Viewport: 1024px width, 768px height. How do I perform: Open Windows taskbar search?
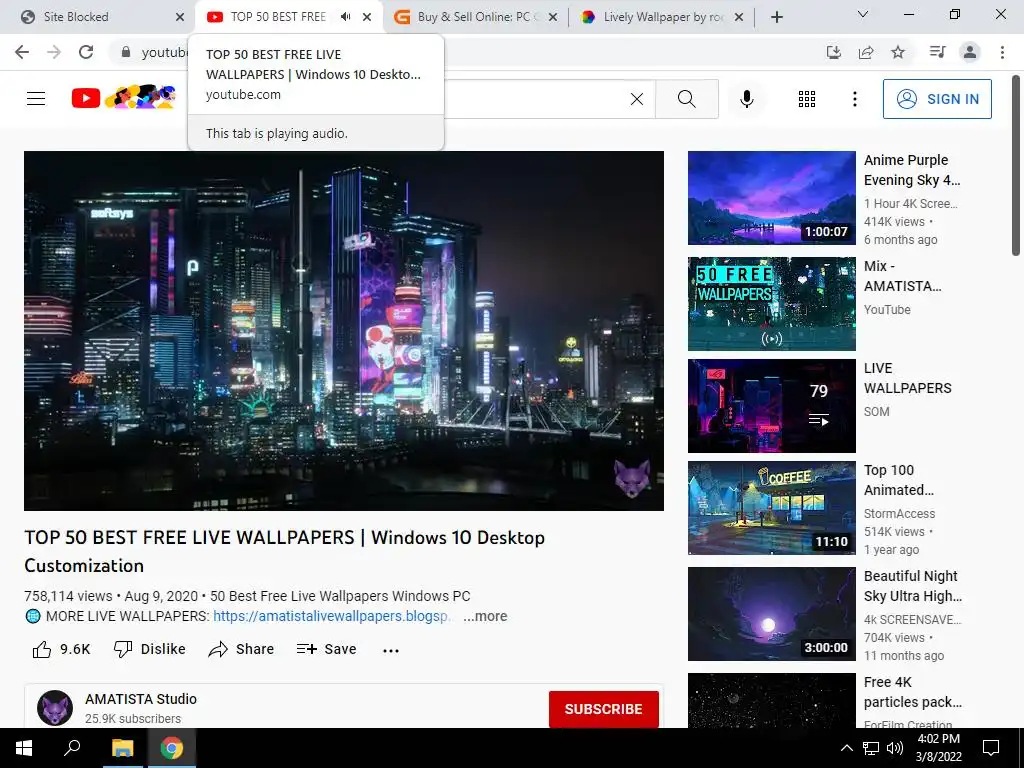pos(72,748)
